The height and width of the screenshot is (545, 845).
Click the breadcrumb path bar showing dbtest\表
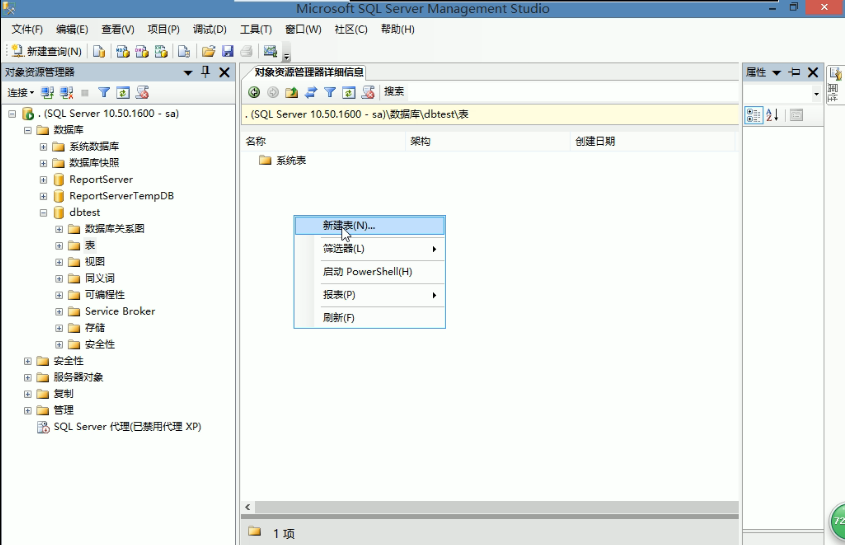click(490, 114)
